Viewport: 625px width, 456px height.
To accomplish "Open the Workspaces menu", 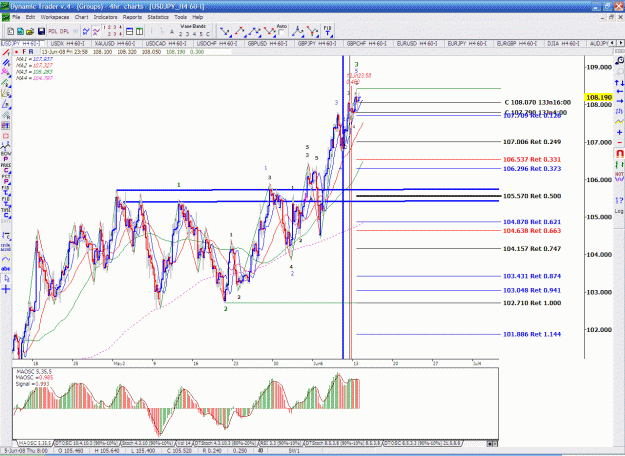I will (x=55, y=17).
